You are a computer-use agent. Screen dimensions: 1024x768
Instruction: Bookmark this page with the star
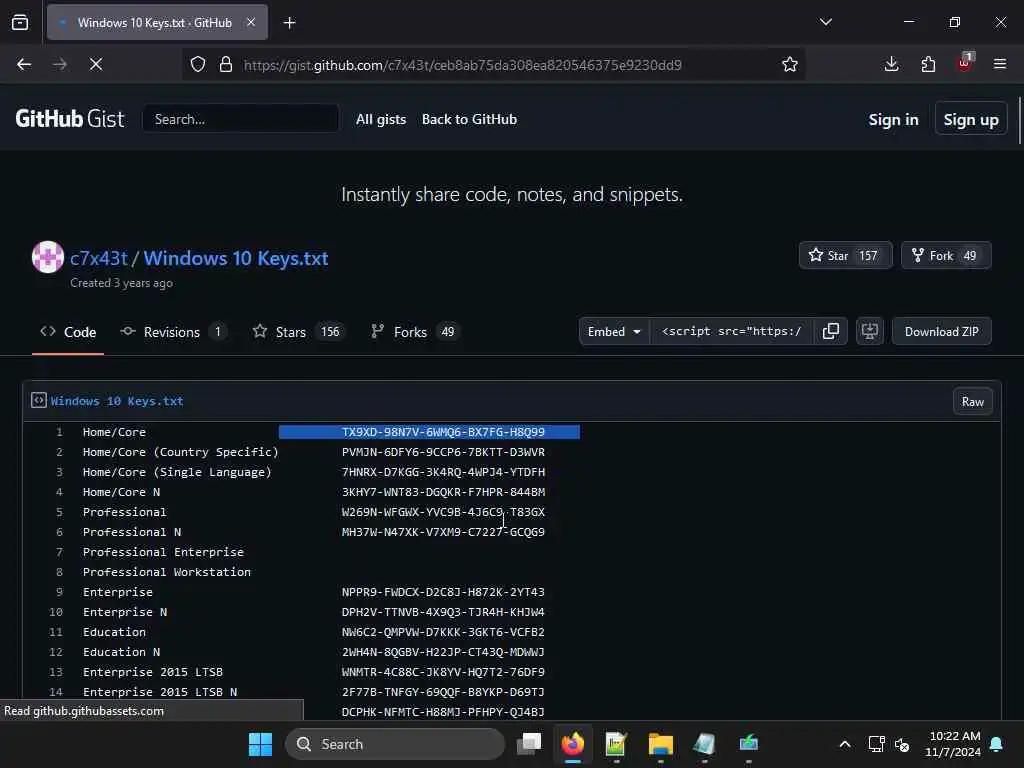point(790,64)
